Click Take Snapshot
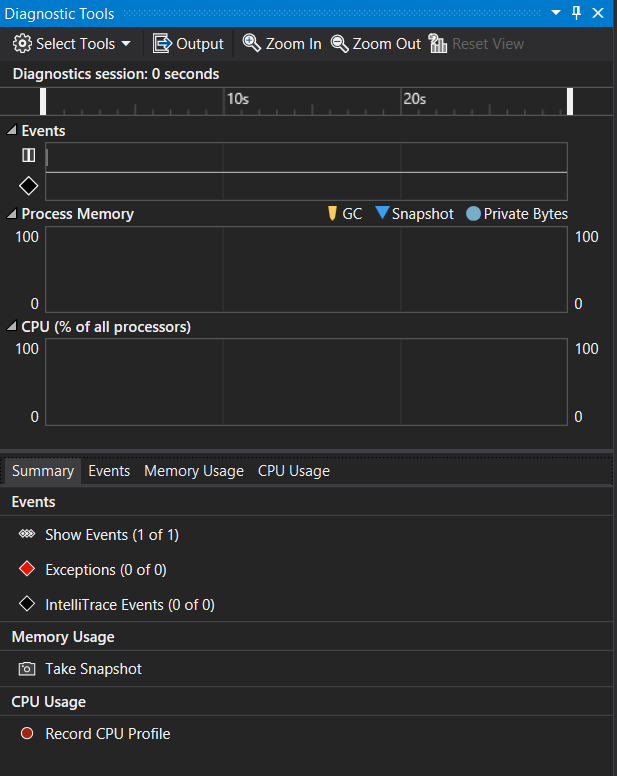Screen dimensions: 617x776 tap(94, 669)
